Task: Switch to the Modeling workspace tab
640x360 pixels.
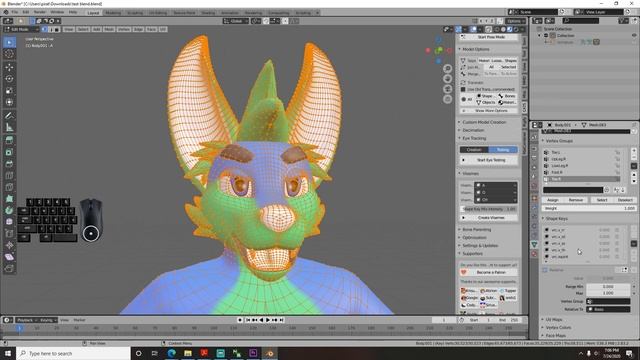Action: (x=113, y=13)
